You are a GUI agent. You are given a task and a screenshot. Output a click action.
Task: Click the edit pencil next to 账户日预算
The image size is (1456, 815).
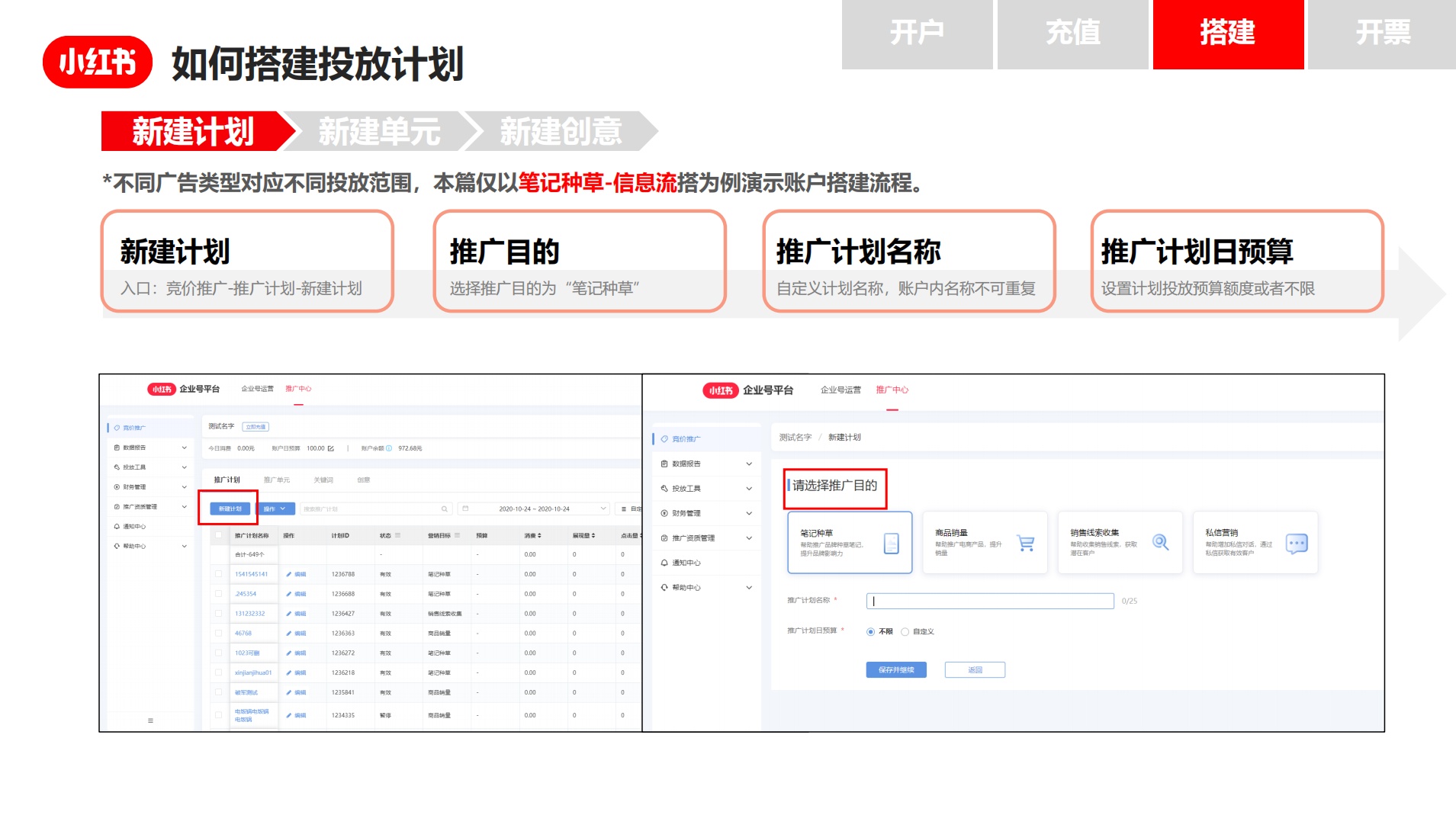tap(331, 448)
